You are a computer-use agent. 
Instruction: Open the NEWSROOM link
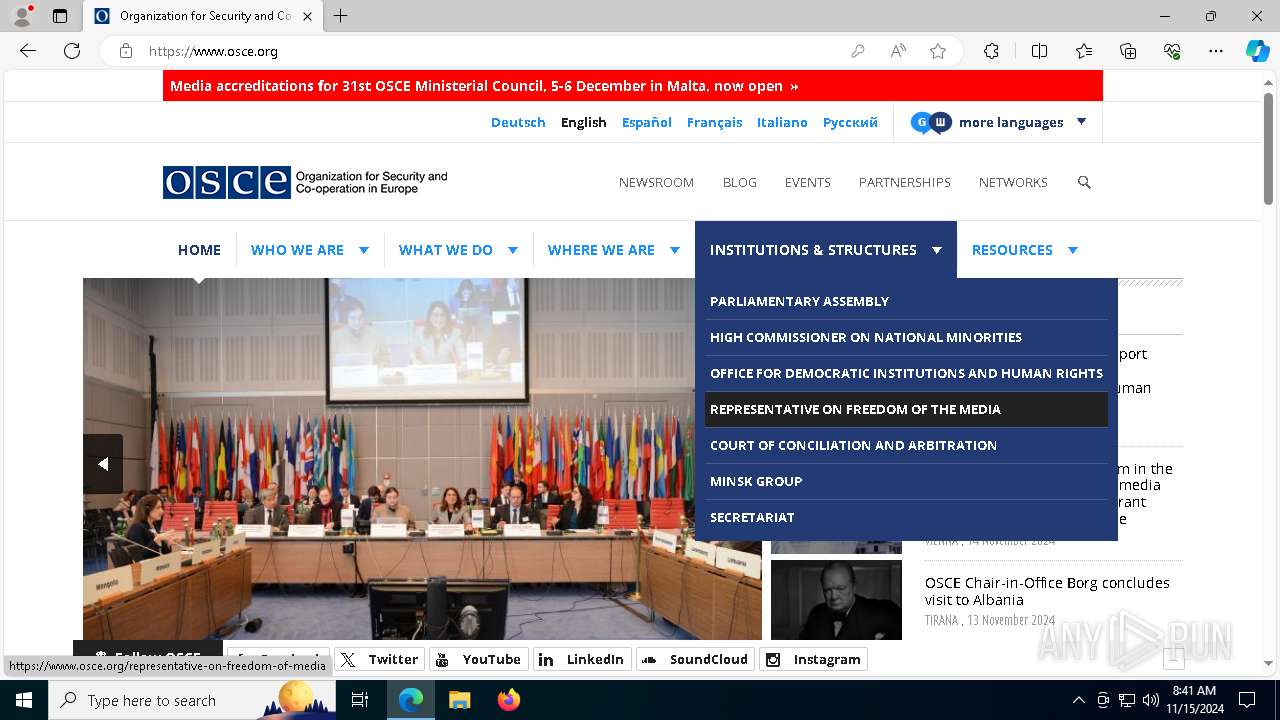656,182
